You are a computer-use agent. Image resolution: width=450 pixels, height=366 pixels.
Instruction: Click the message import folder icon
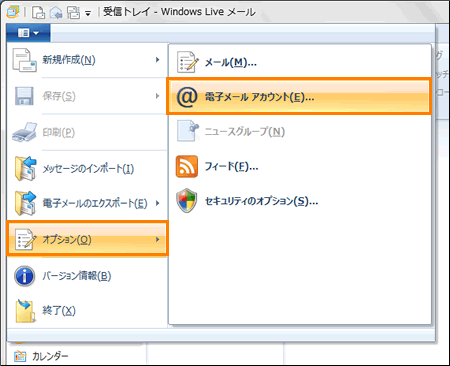25,168
